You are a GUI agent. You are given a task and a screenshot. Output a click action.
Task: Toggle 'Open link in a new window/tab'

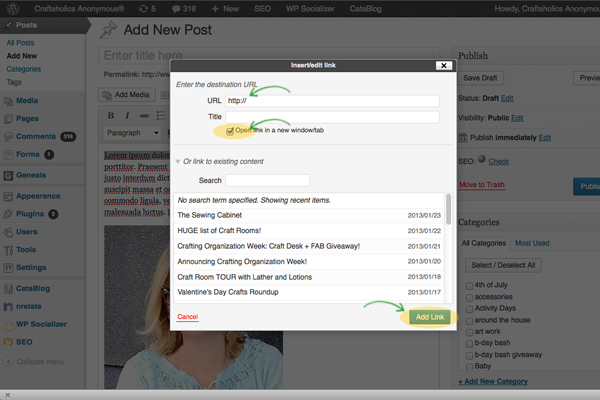pos(231,131)
